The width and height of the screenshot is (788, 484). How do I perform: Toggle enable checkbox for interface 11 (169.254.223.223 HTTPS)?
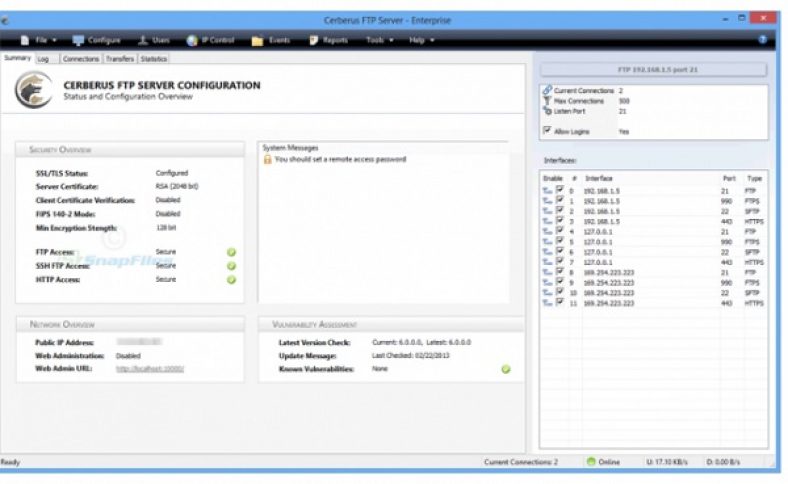(x=559, y=303)
